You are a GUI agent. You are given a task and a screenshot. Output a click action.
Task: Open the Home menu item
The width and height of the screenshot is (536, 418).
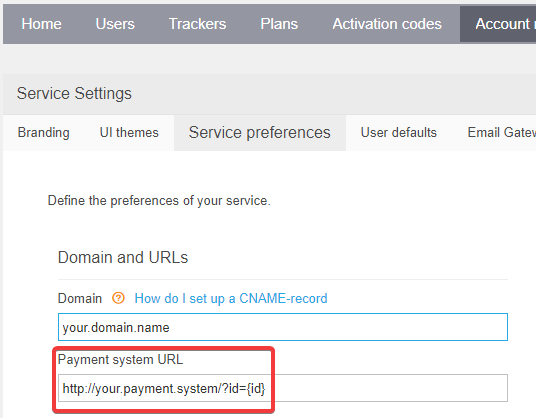(41, 24)
